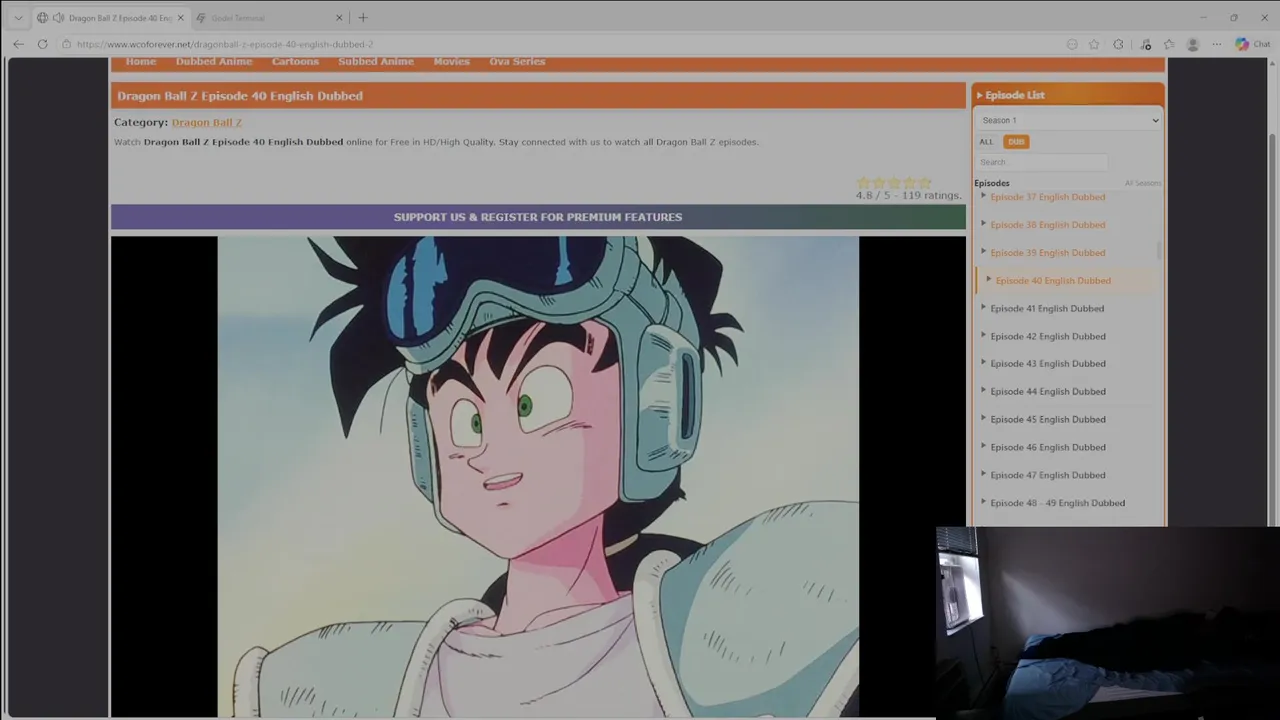Open Episode 45 English Dubbed

coord(1047,420)
